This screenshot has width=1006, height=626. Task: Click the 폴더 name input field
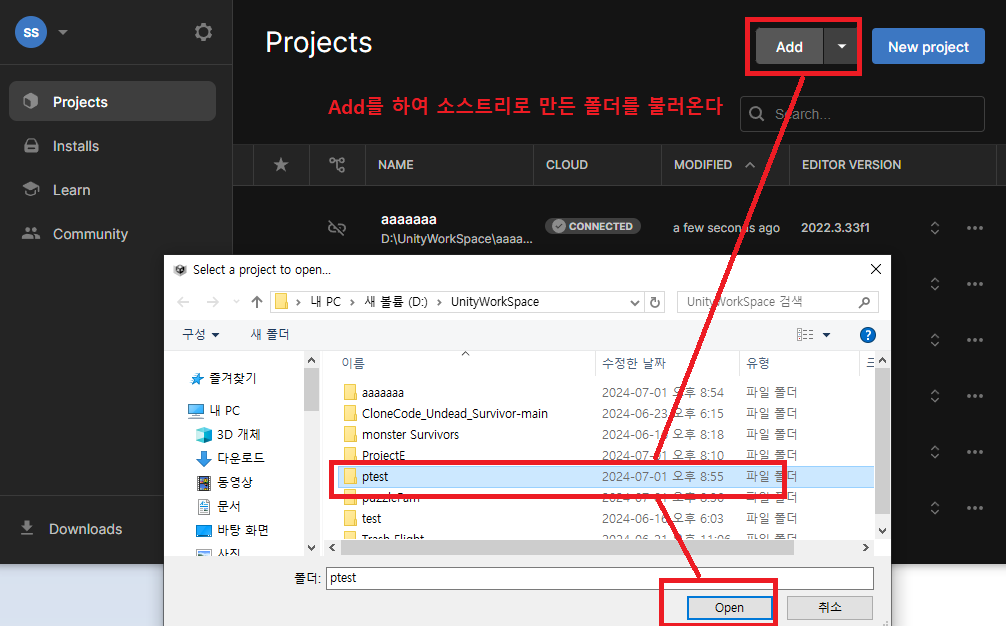pos(599,578)
